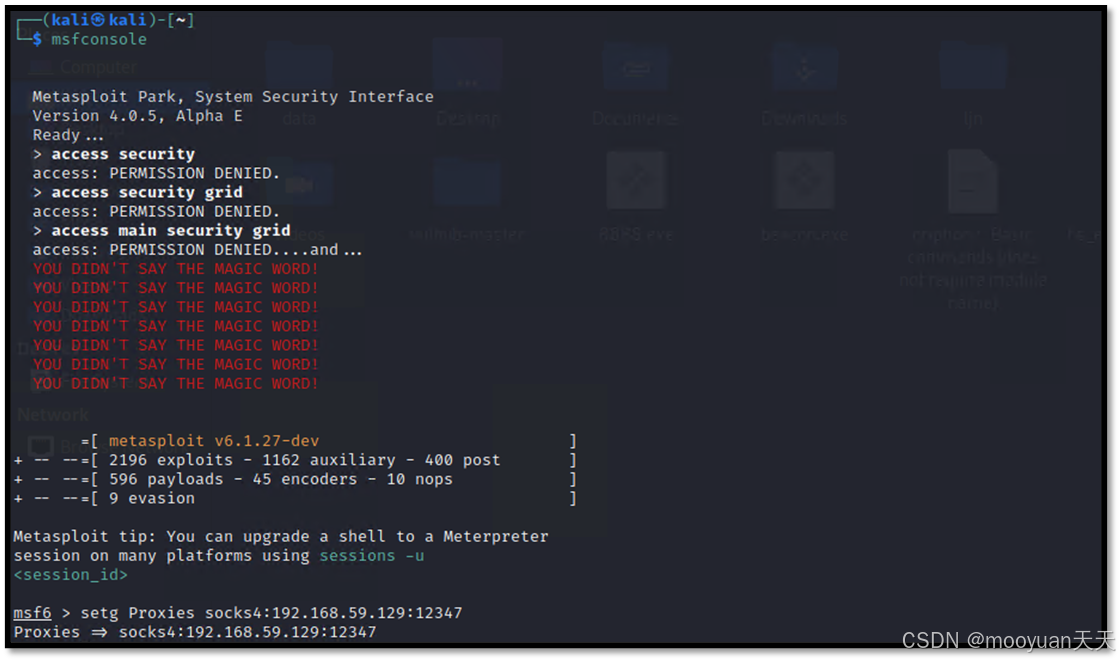Click the '596 payloads' count
Screen dimensions: 1120x661
click(166, 479)
